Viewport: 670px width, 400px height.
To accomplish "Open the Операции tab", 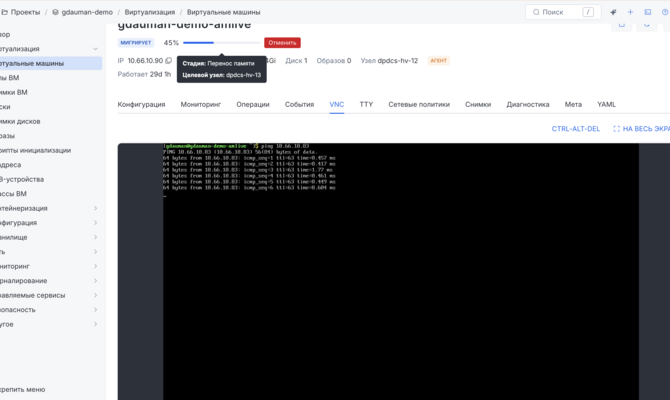I will 253,104.
